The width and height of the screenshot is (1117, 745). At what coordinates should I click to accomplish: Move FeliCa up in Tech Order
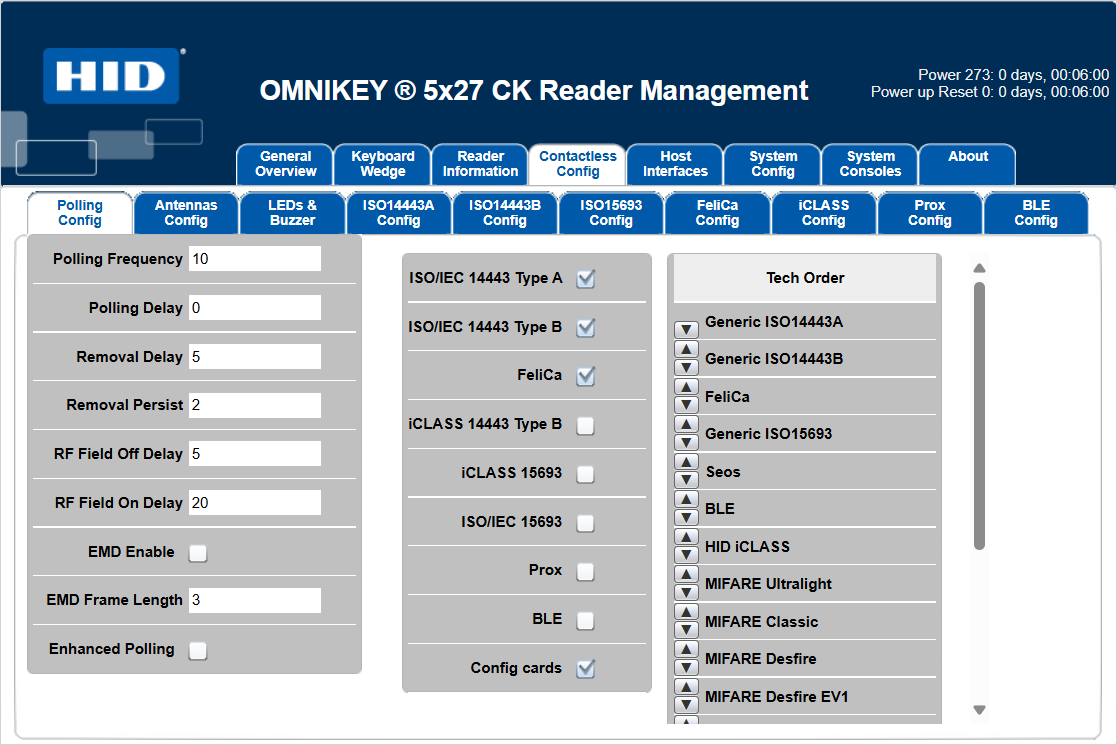686,387
